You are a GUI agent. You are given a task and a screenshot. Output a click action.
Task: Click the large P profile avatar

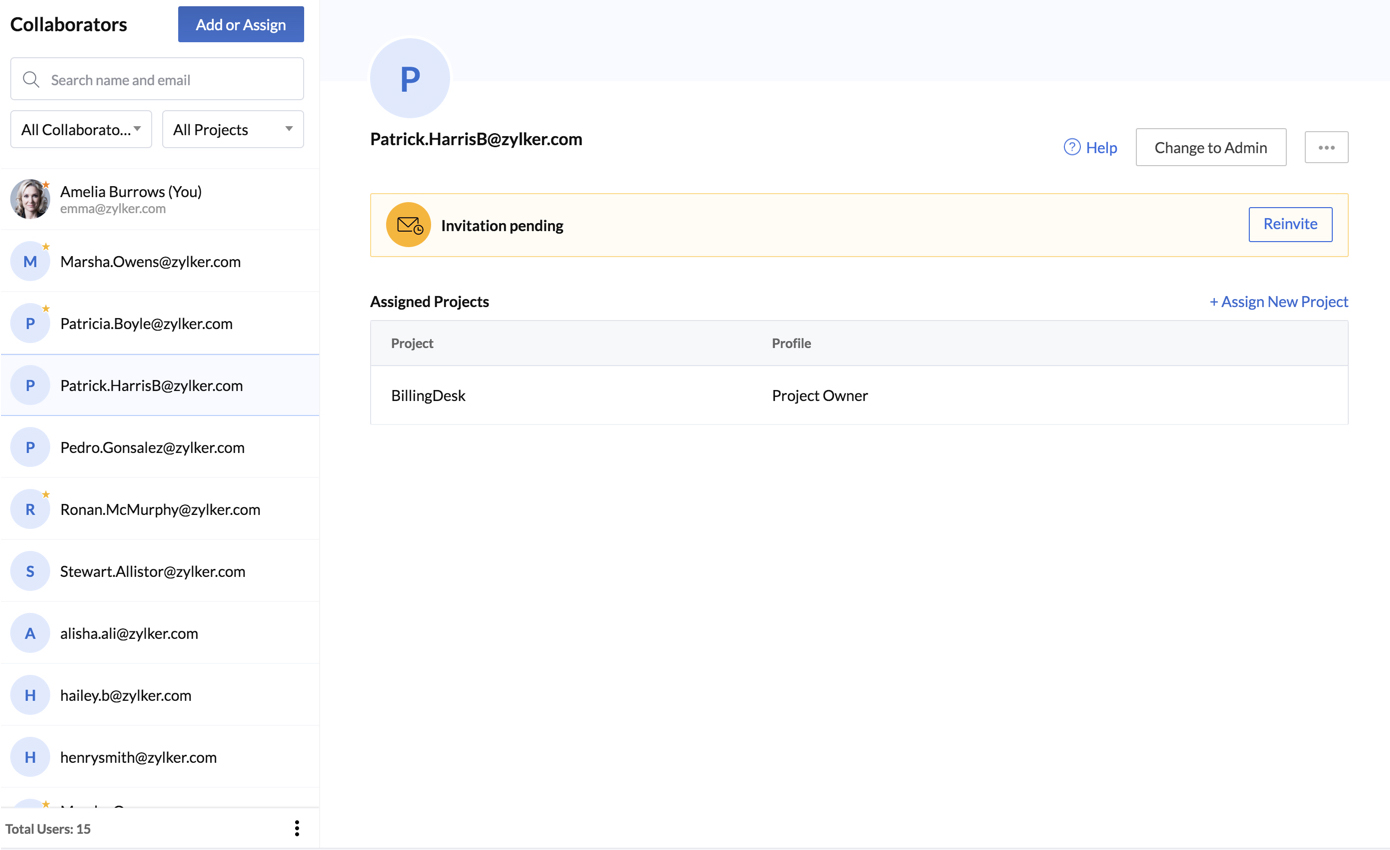(x=410, y=79)
